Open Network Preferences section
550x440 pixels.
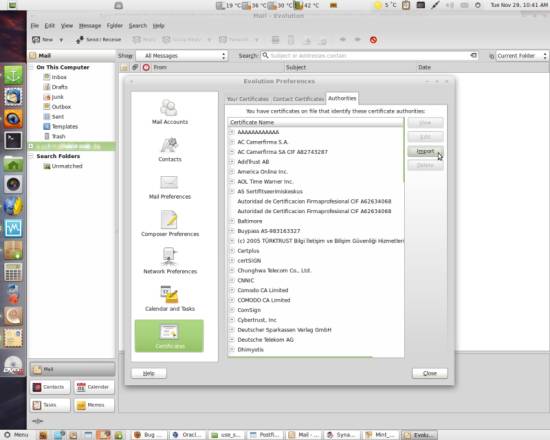click(170, 261)
